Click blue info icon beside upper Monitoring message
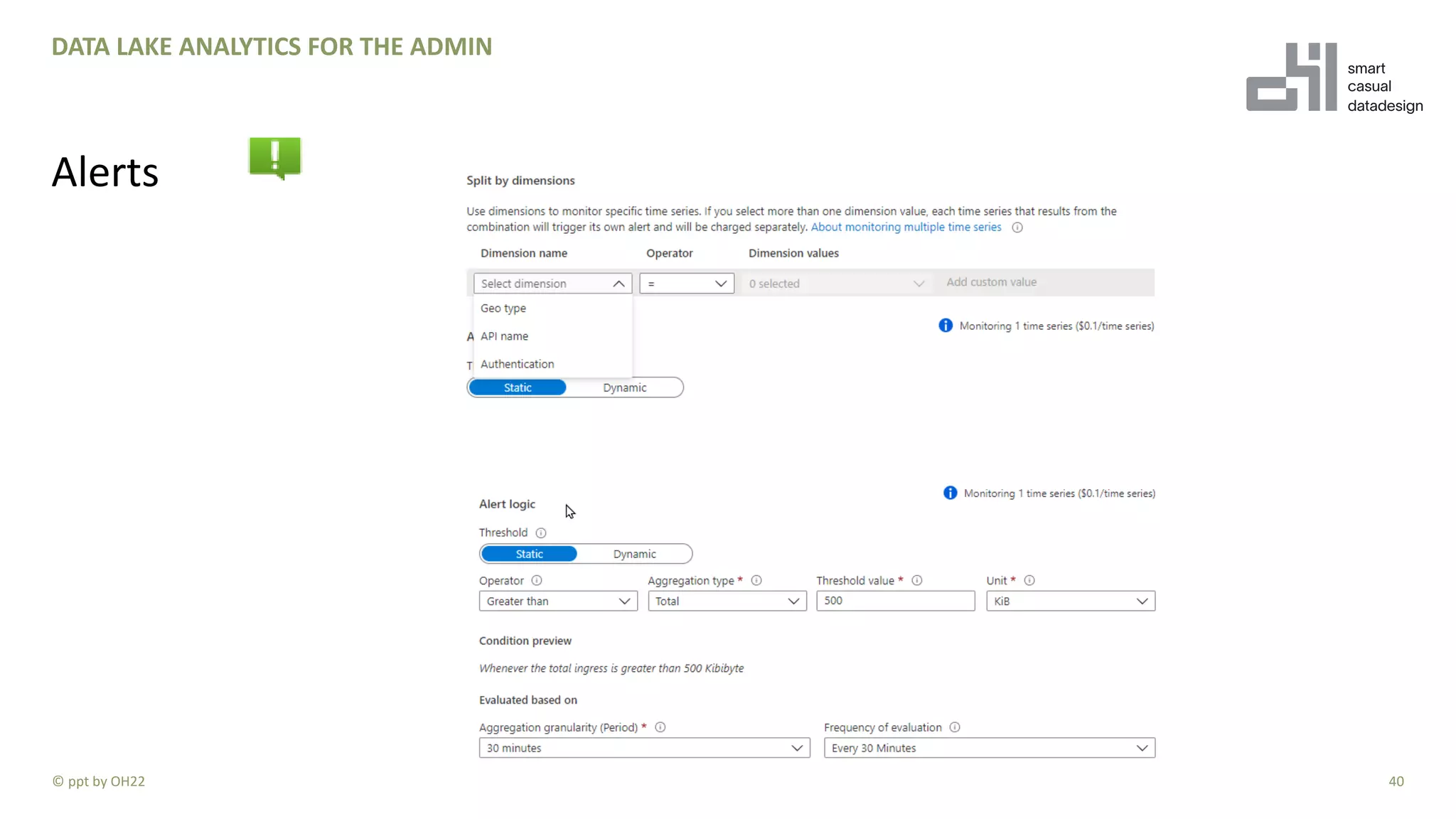Screen dimensions: 1456x819 [946, 326]
